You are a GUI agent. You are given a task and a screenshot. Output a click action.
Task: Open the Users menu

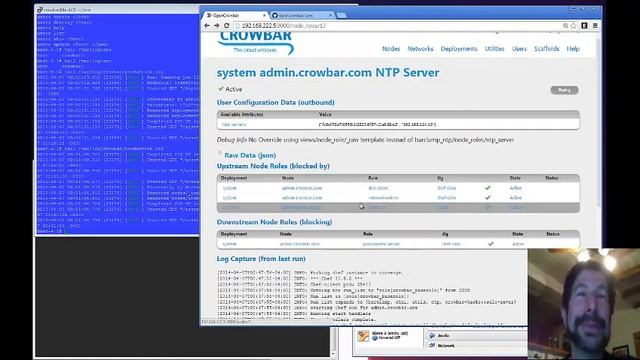[x=519, y=49]
